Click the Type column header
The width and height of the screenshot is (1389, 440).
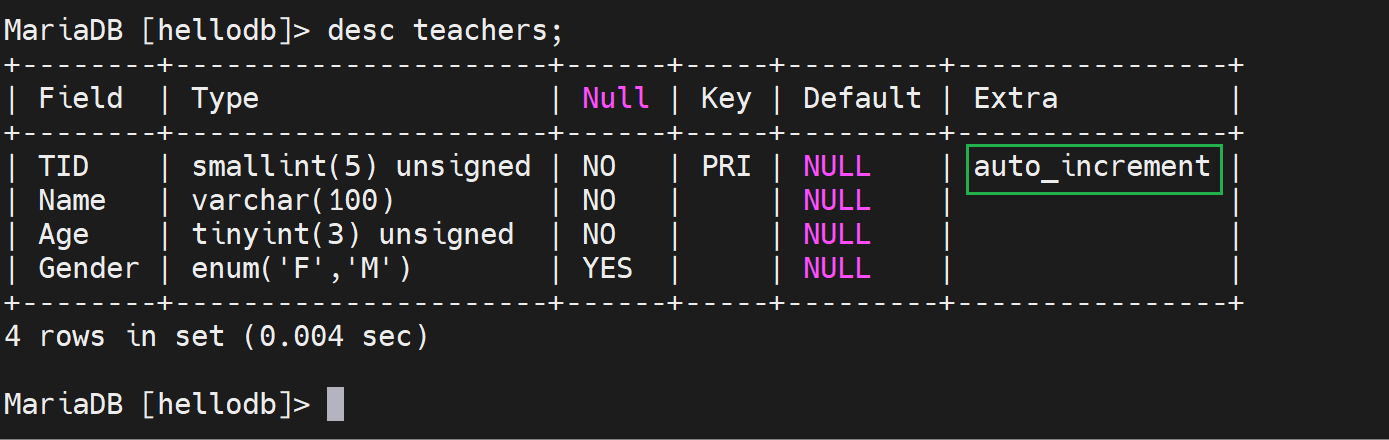click(225, 98)
